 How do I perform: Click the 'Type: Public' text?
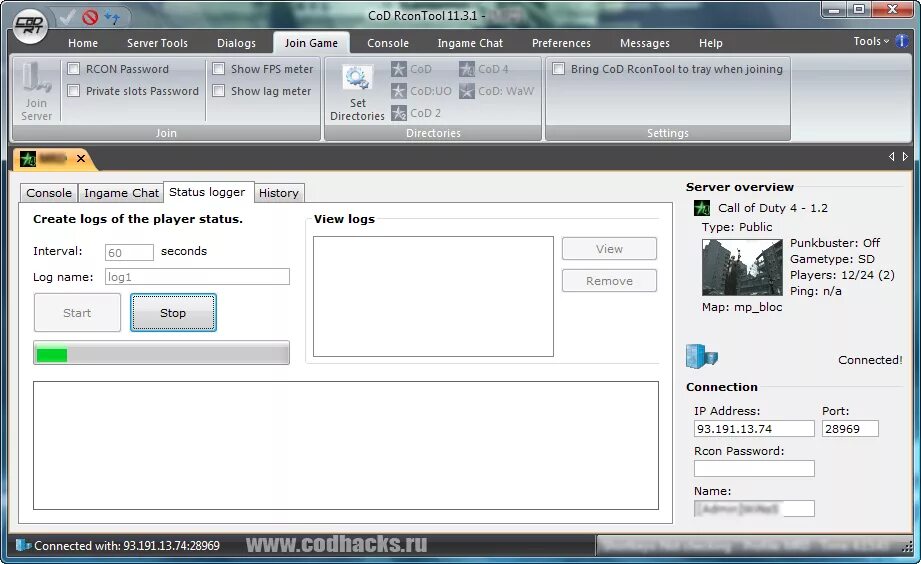(x=737, y=227)
